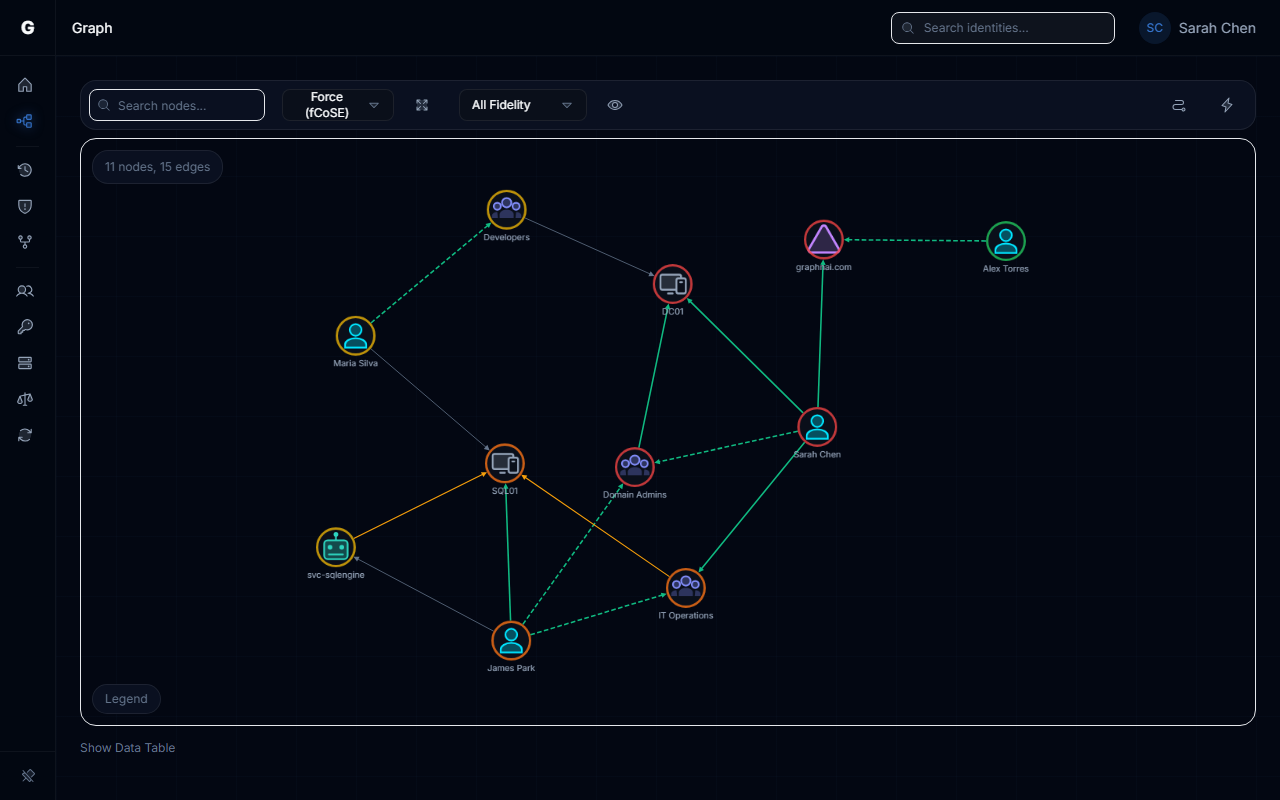
Task: Toggle node visibility with the eye icon
Action: click(615, 104)
